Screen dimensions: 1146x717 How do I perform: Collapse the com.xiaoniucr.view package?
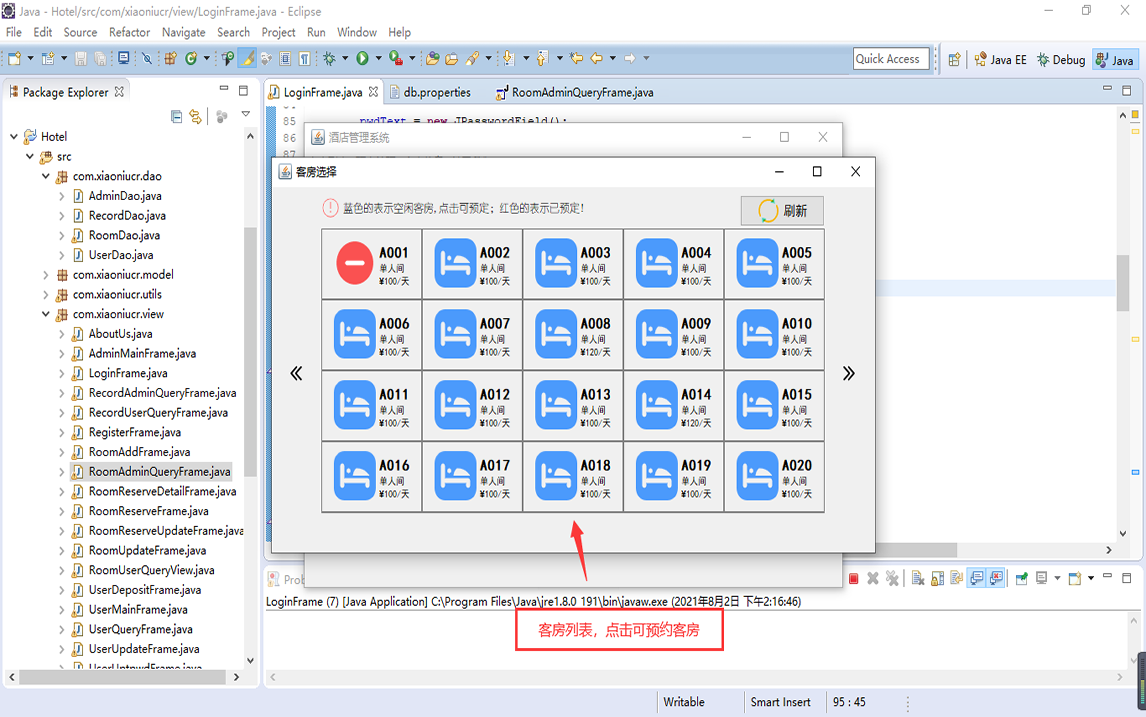(45, 314)
